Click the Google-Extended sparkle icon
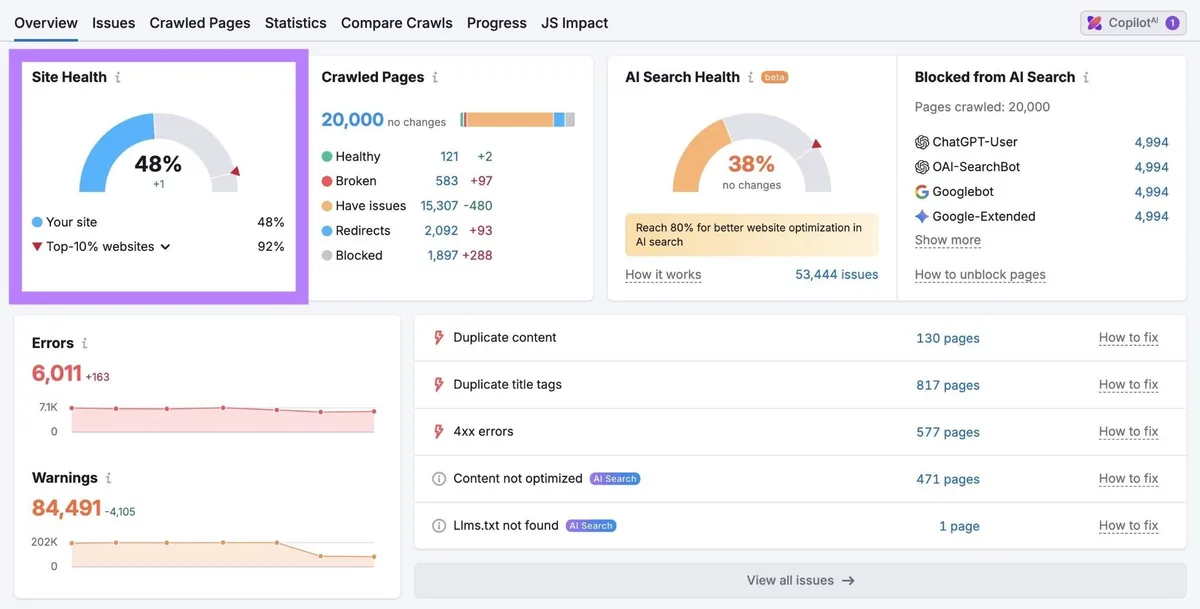This screenshot has height=609, width=1200. point(922,216)
